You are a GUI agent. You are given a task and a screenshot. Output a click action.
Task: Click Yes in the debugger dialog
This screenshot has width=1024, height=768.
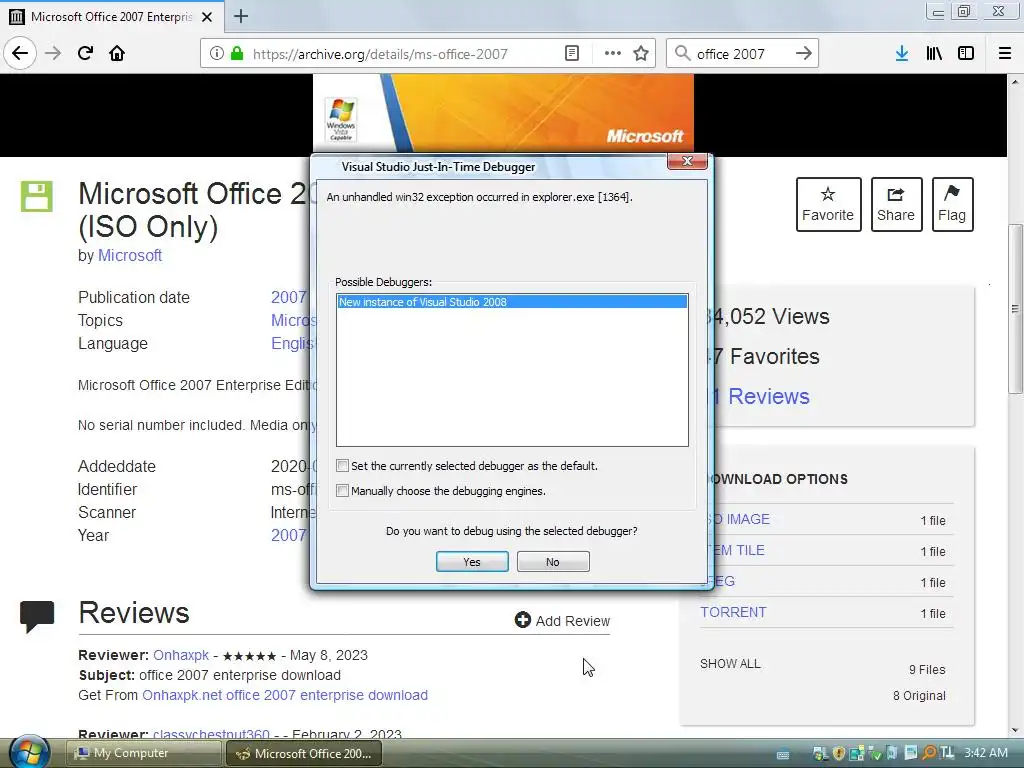tap(472, 562)
